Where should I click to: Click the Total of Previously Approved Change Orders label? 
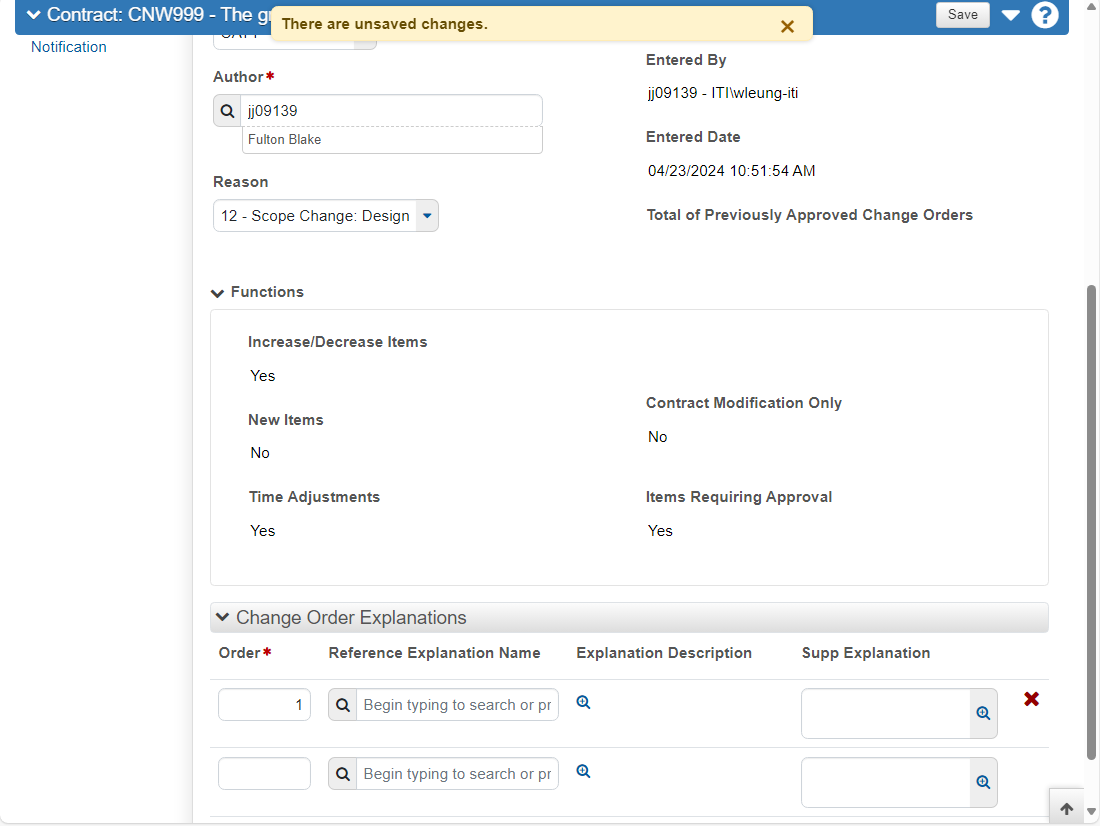pos(810,215)
